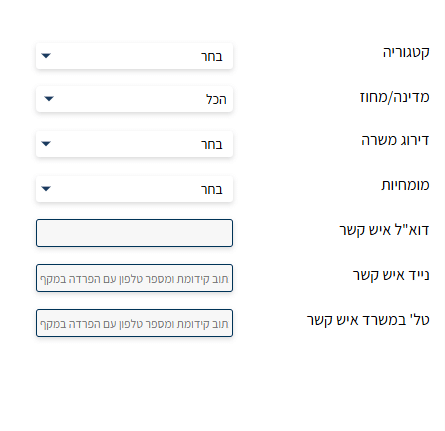This screenshot has height=431, width=445.
Task: Focus the דוא"ל איש קשר email field
Action: point(134,233)
